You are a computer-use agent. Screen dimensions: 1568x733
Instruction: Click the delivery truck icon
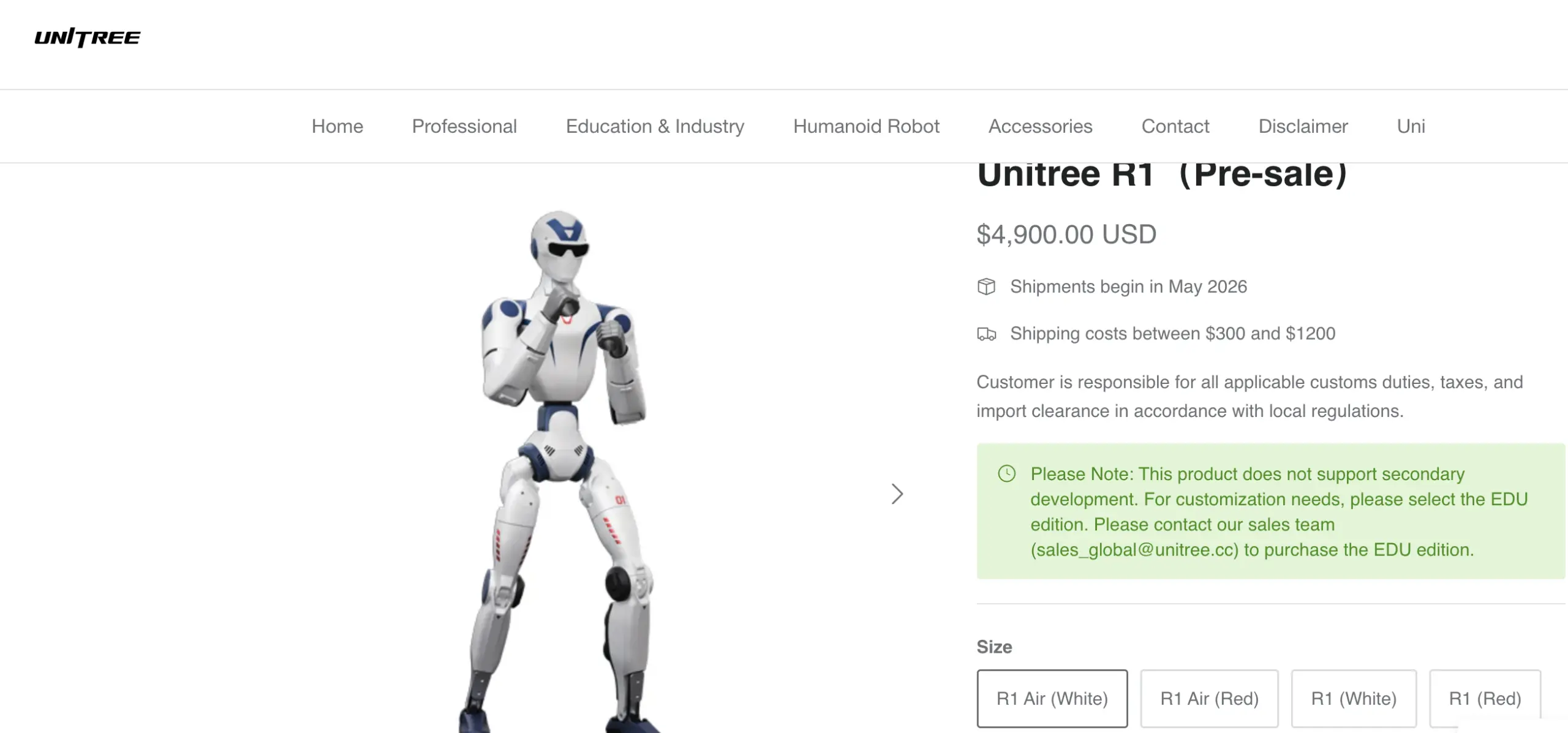coord(986,334)
